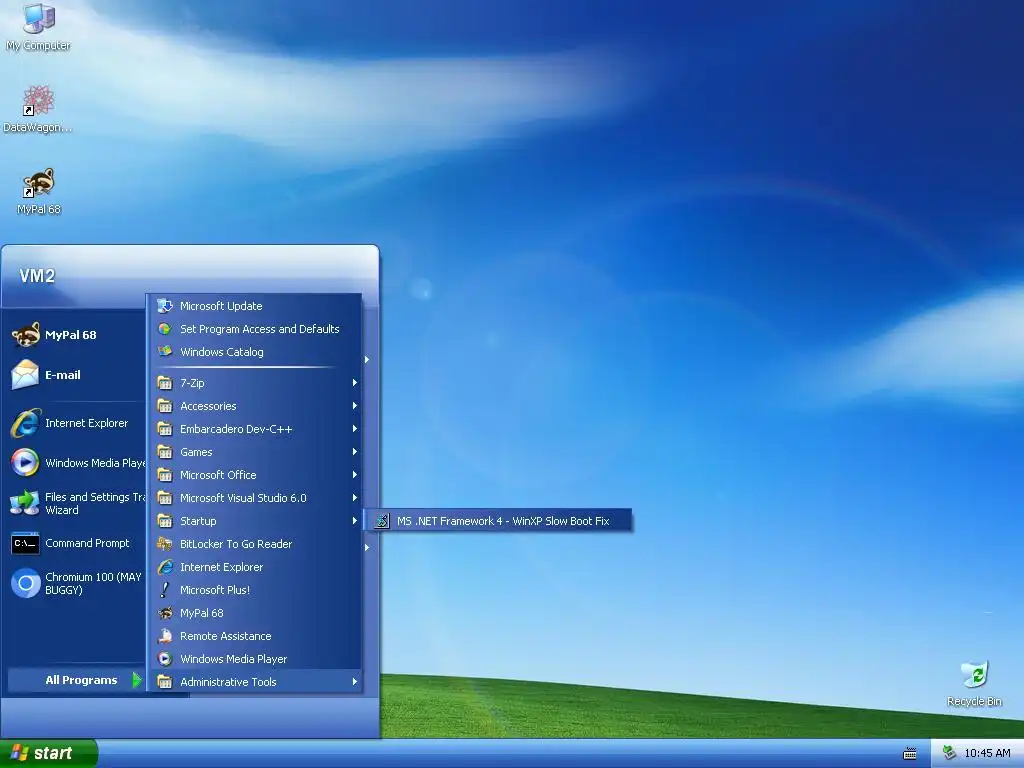Click the Command Prompt icon
This screenshot has width=1024, height=768.
pyautogui.click(x=25, y=543)
